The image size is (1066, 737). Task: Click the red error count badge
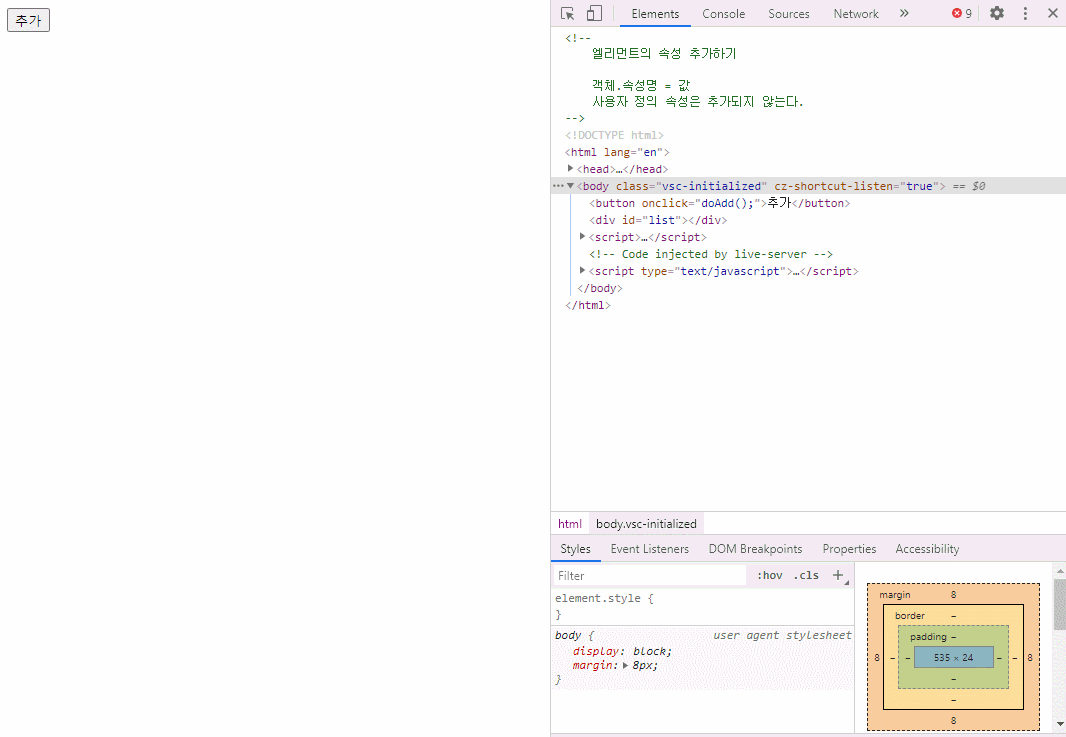click(962, 14)
